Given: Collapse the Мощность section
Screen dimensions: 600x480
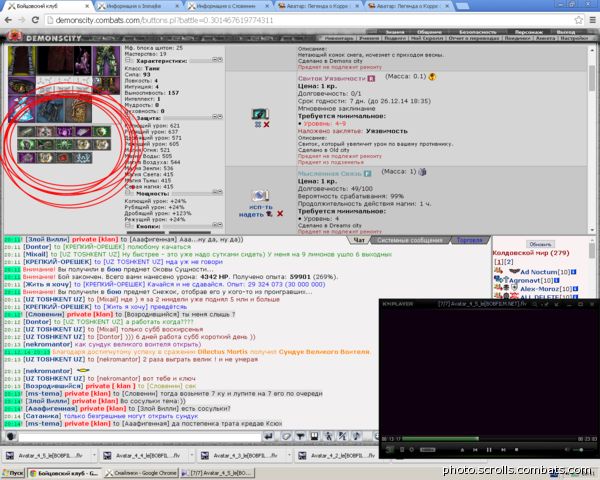Looking at the screenshot, I should click(129, 193).
